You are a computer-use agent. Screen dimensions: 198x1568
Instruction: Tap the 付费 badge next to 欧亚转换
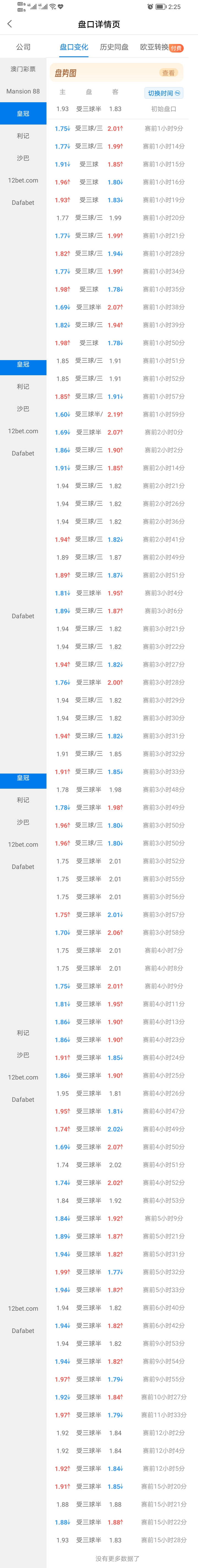(176, 48)
